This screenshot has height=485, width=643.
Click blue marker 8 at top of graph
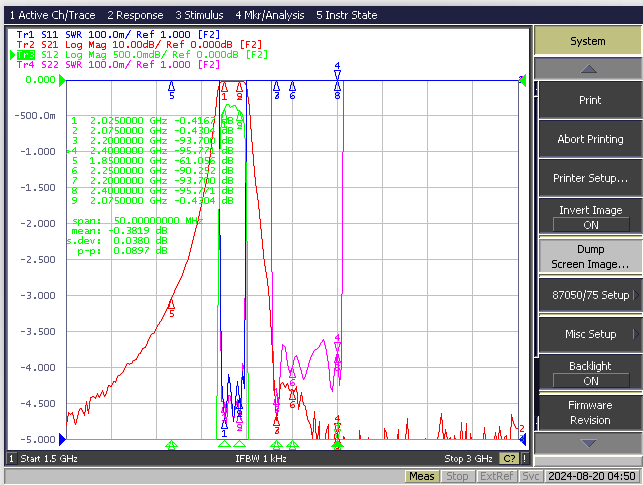337,91
